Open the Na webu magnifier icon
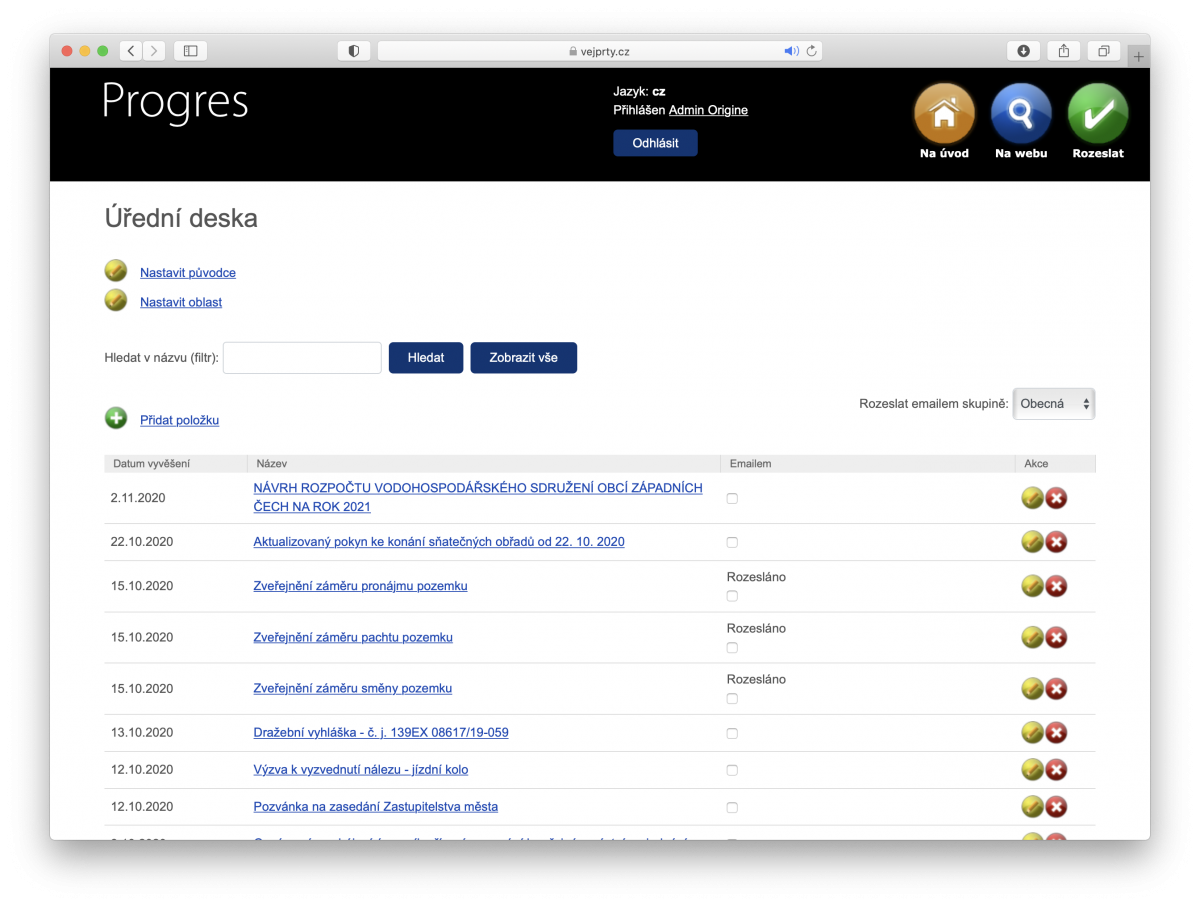1200x906 pixels. click(1021, 113)
